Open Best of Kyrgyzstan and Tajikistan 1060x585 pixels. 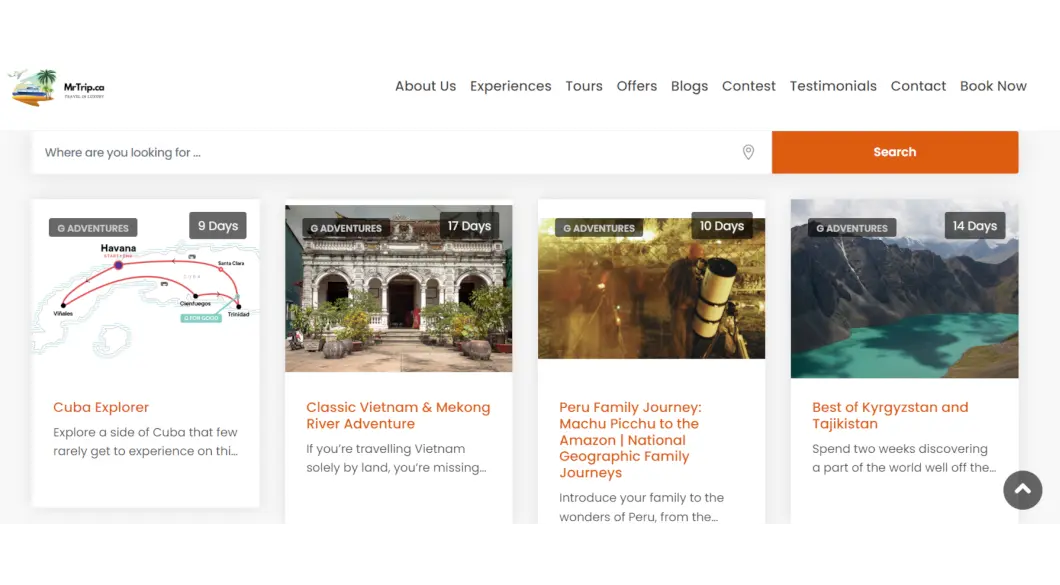pos(890,415)
